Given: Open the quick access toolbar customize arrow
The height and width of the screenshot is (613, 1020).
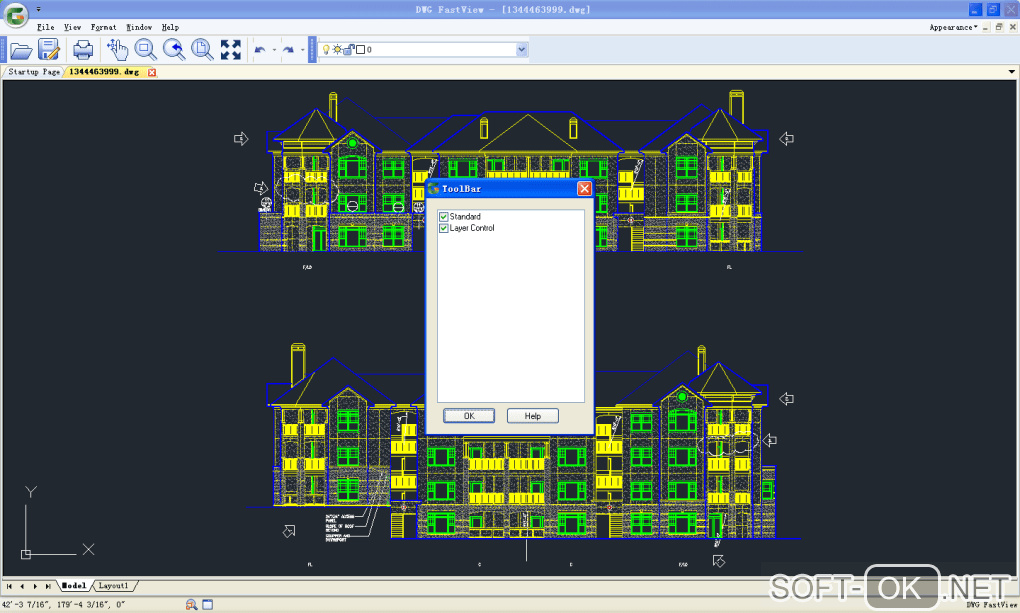Looking at the screenshot, I should point(38,9).
